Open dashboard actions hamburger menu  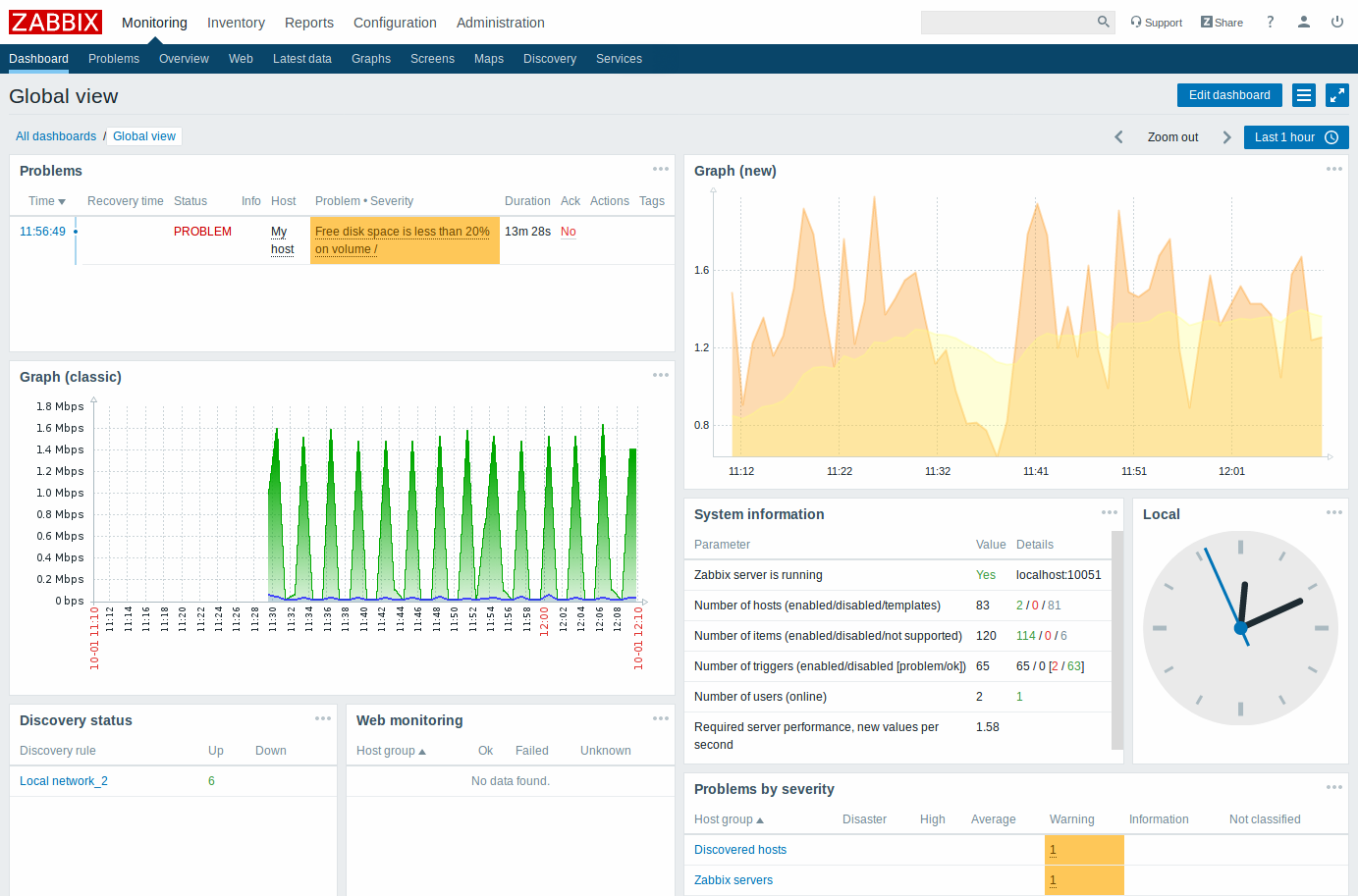tap(1304, 95)
